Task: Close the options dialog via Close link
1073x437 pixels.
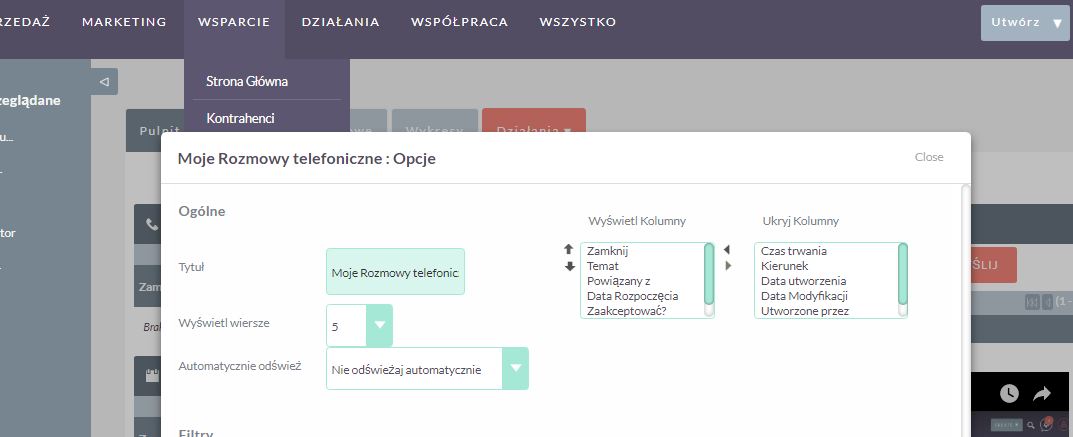Action: (929, 157)
